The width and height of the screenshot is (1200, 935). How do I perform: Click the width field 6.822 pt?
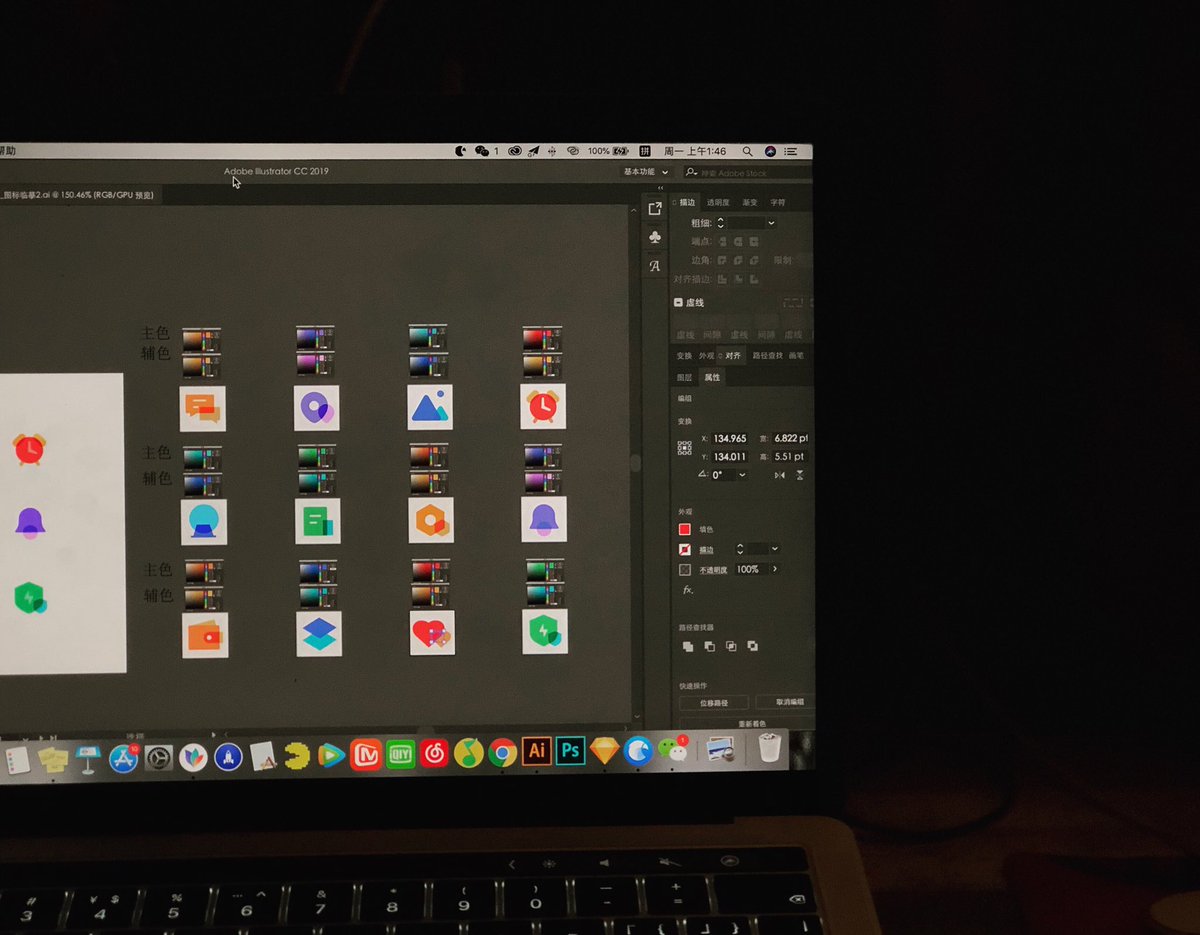click(x=790, y=439)
